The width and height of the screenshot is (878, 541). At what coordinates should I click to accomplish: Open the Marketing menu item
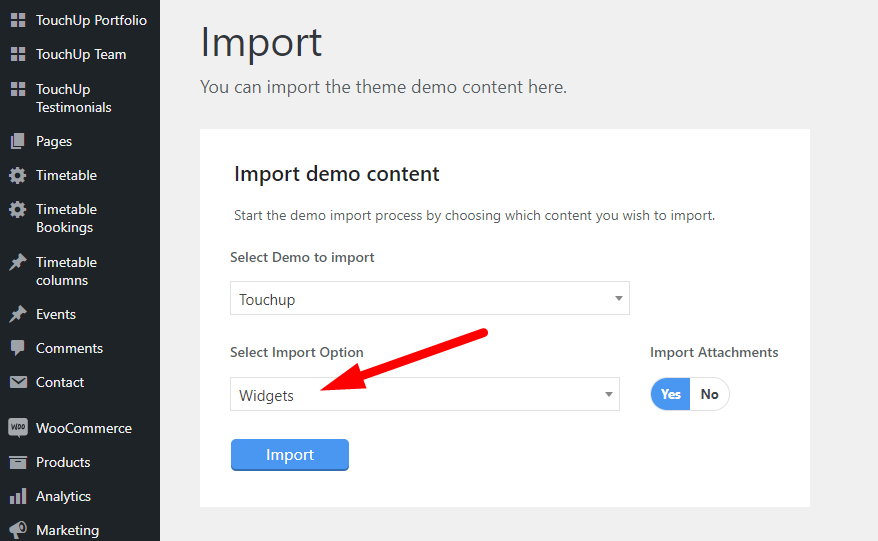tap(68, 530)
